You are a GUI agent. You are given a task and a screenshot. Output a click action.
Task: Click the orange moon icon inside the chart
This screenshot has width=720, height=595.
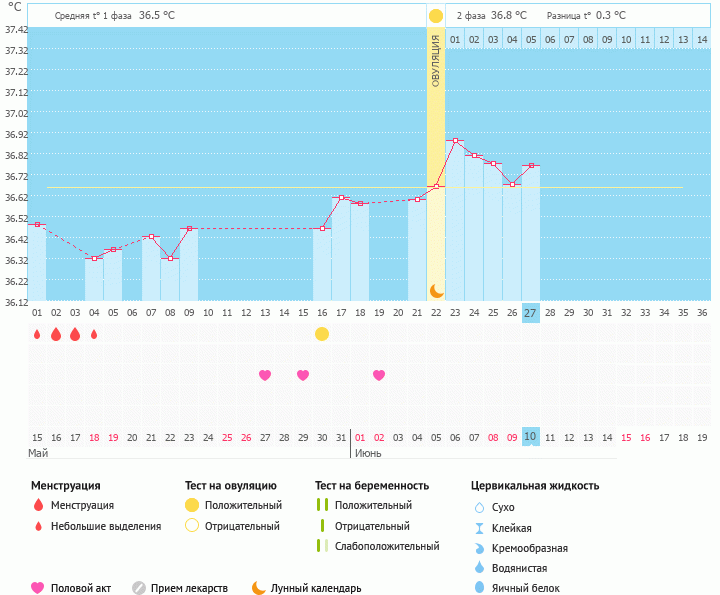pos(436,290)
